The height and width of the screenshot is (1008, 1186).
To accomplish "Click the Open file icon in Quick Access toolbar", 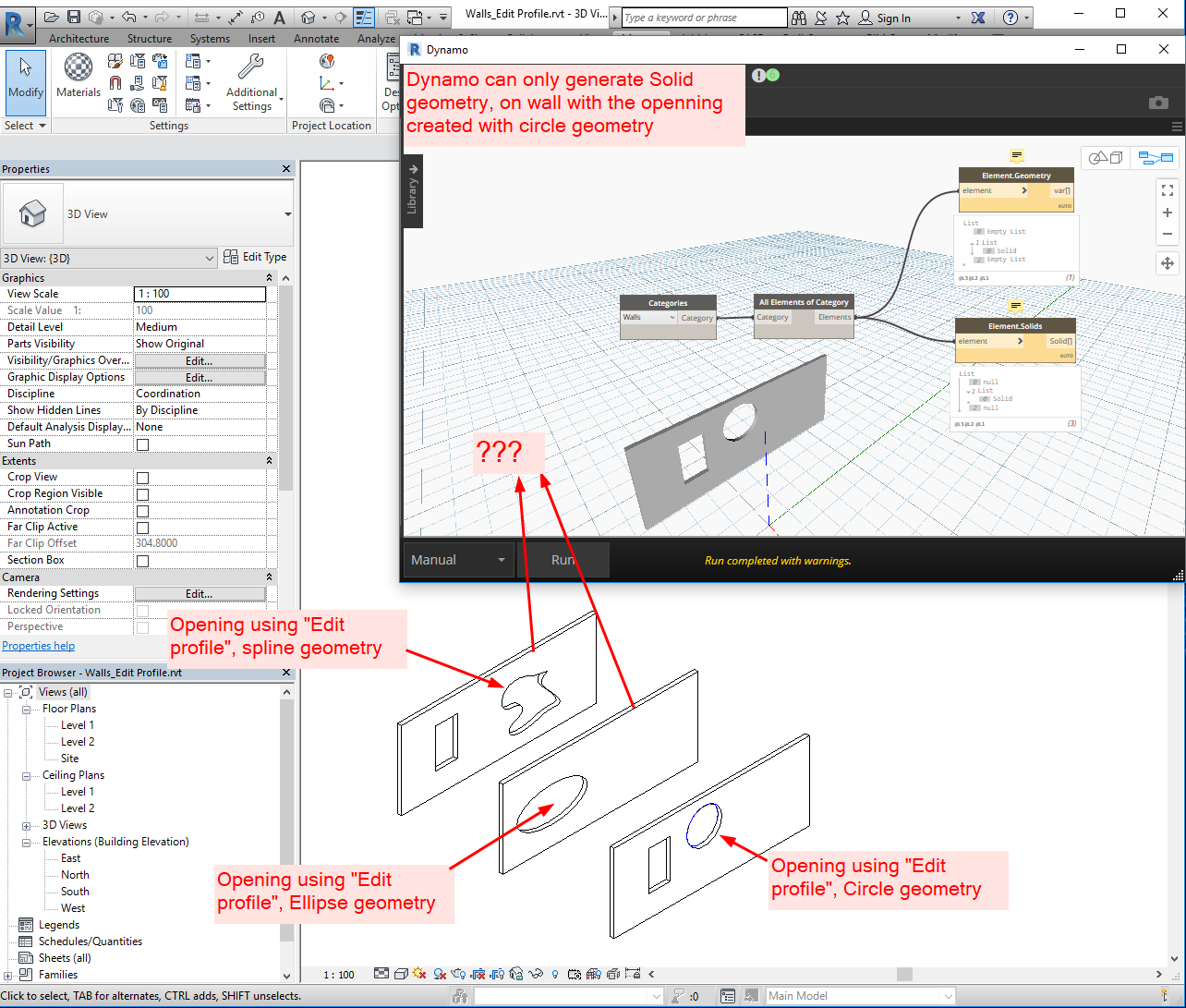I will [51, 18].
